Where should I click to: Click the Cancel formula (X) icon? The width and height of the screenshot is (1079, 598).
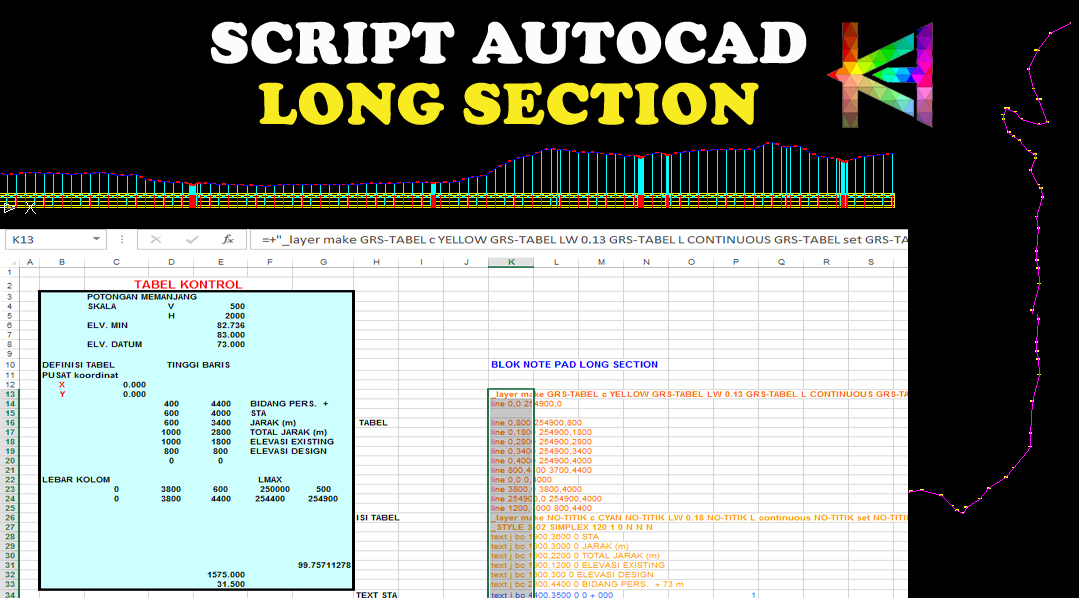click(x=155, y=240)
